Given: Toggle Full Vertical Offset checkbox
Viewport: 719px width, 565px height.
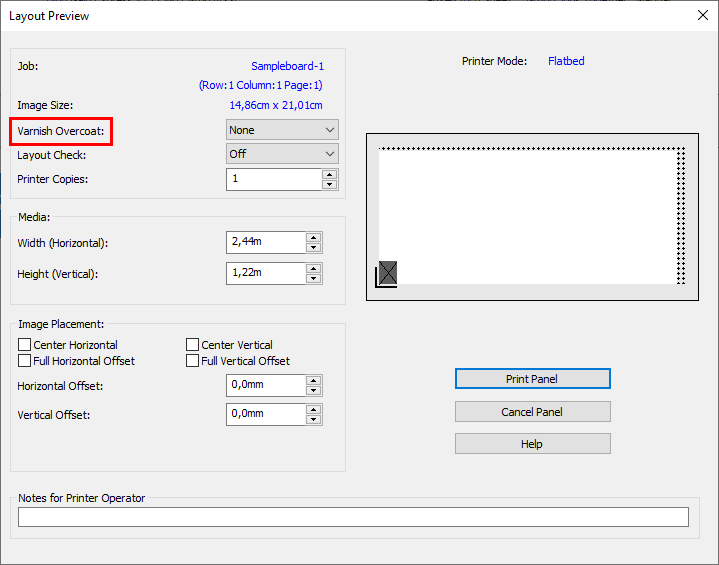Looking at the screenshot, I should [192, 360].
